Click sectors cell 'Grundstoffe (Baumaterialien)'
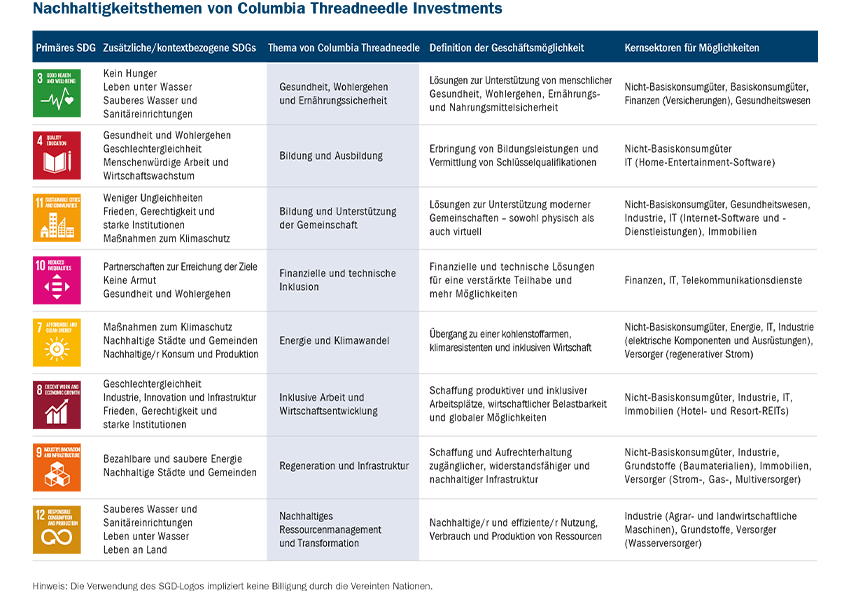850x600 pixels. 689,466
